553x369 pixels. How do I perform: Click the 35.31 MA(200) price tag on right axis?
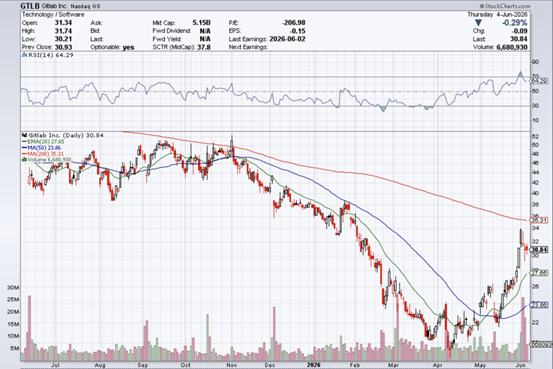[540, 220]
